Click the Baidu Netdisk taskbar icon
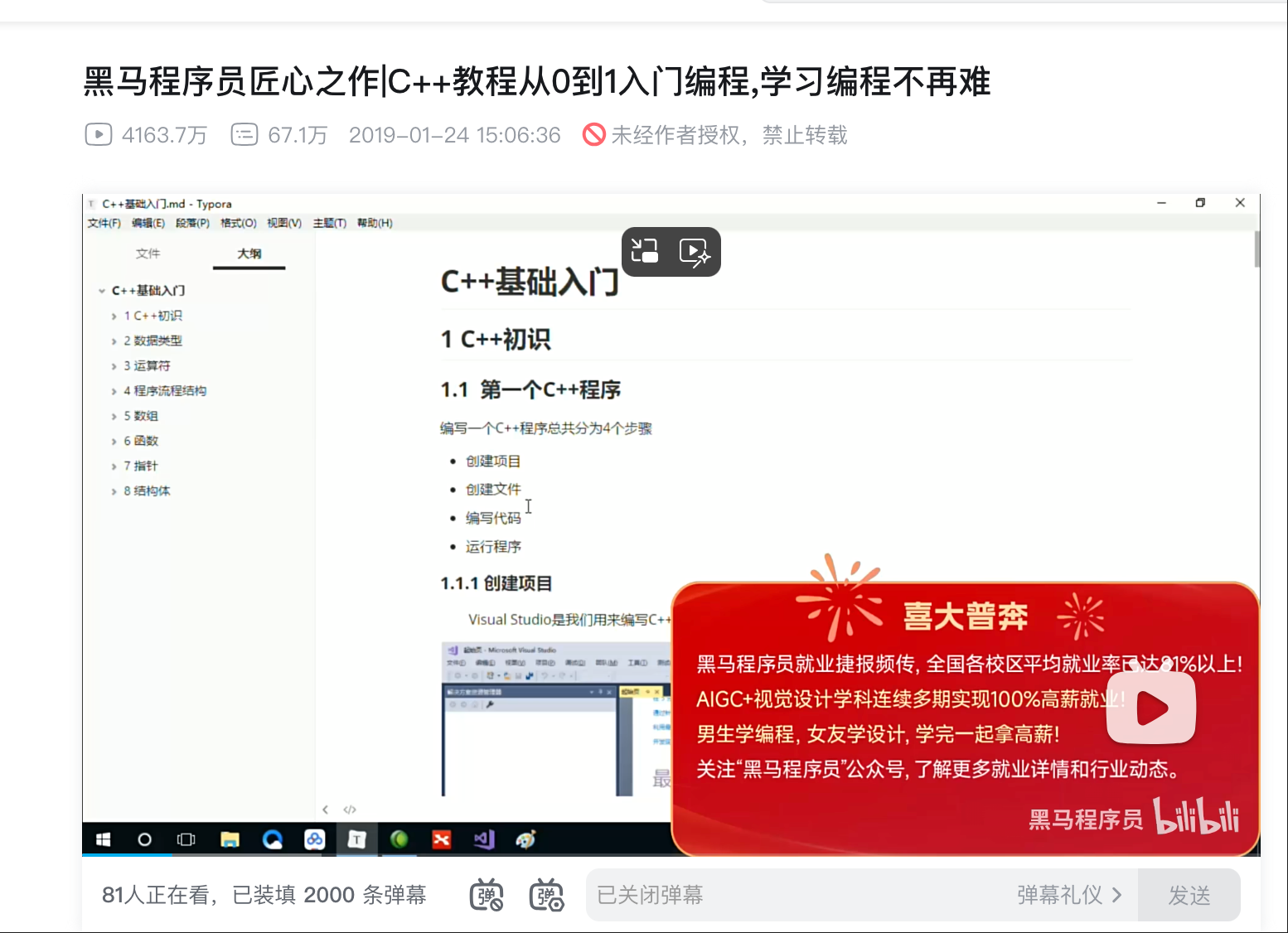This screenshot has width=1288, height=933. click(x=314, y=839)
